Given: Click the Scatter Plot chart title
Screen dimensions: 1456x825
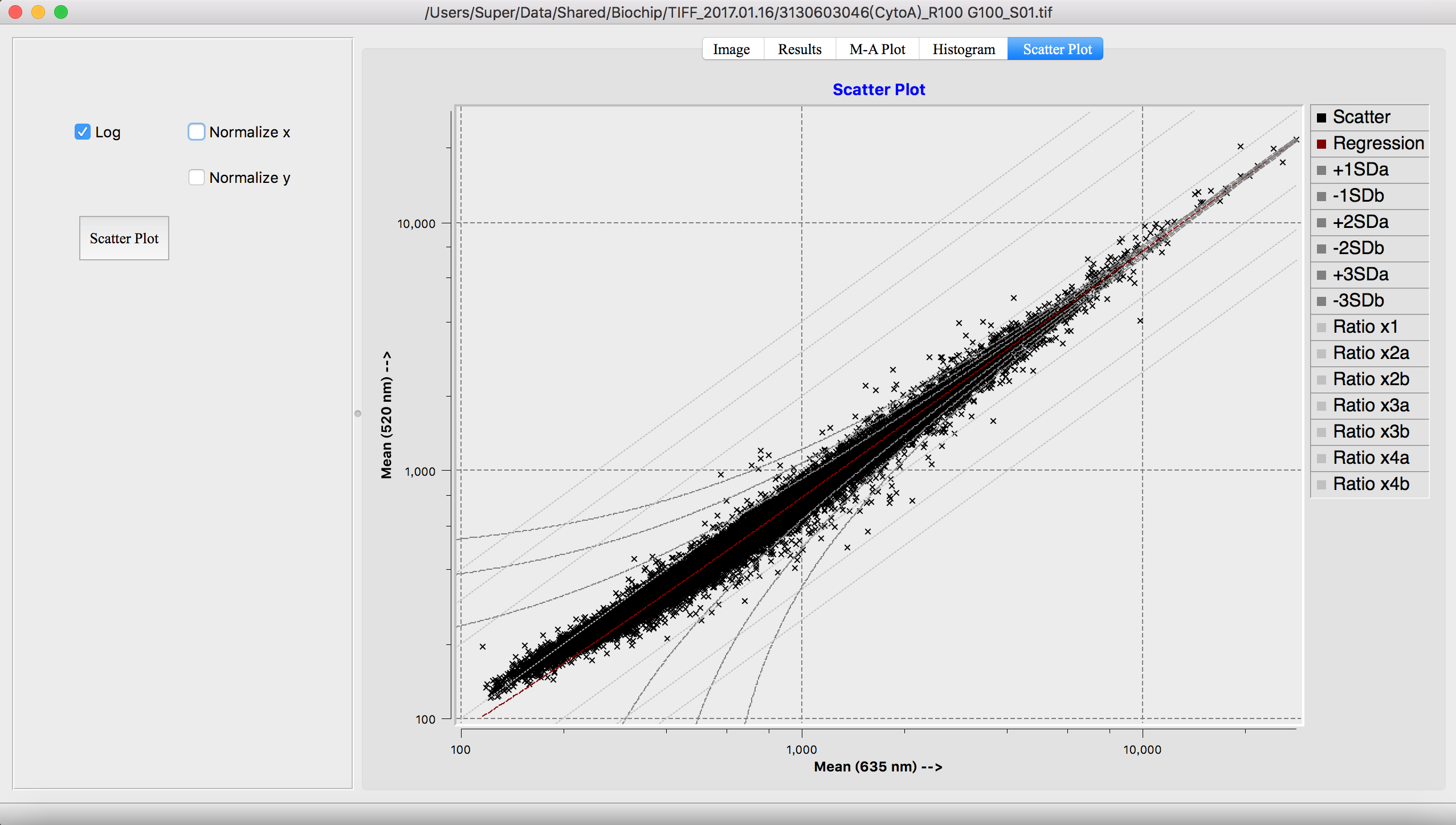Looking at the screenshot, I should click(x=878, y=90).
